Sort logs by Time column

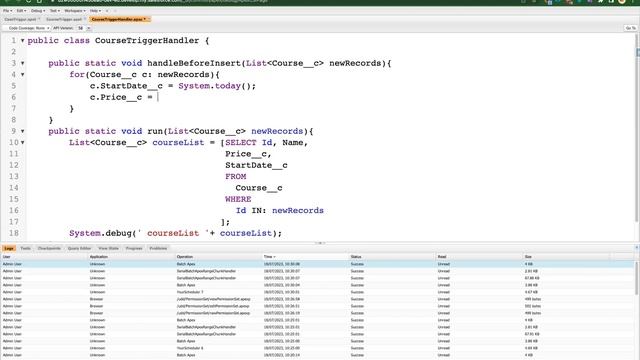(x=305, y=257)
